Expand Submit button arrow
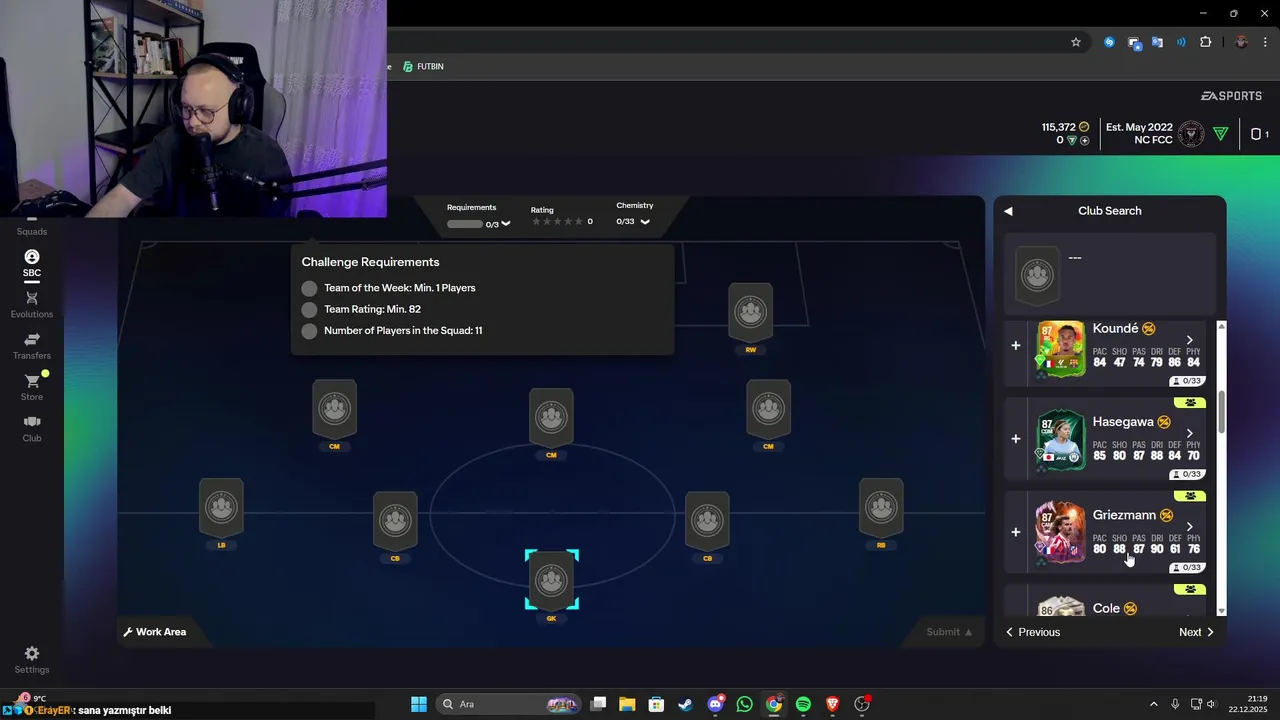1280x720 pixels. click(969, 632)
